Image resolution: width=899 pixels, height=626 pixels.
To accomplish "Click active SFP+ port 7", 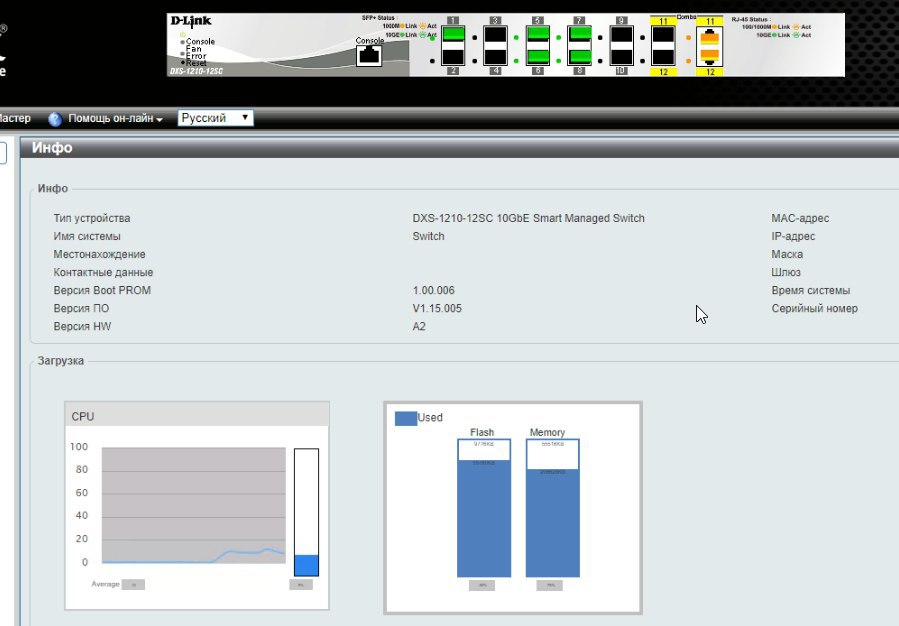I will [579, 34].
